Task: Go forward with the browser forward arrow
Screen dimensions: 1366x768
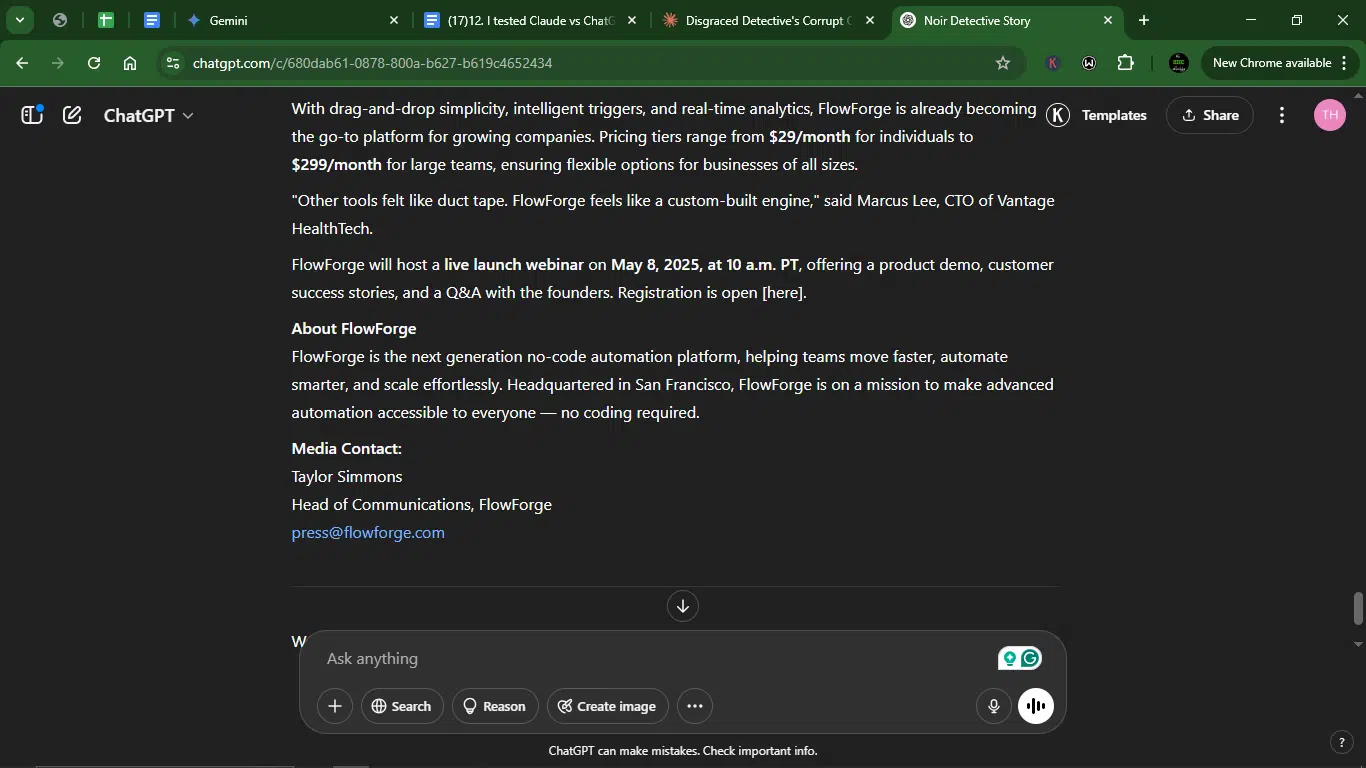Action: [x=58, y=63]
